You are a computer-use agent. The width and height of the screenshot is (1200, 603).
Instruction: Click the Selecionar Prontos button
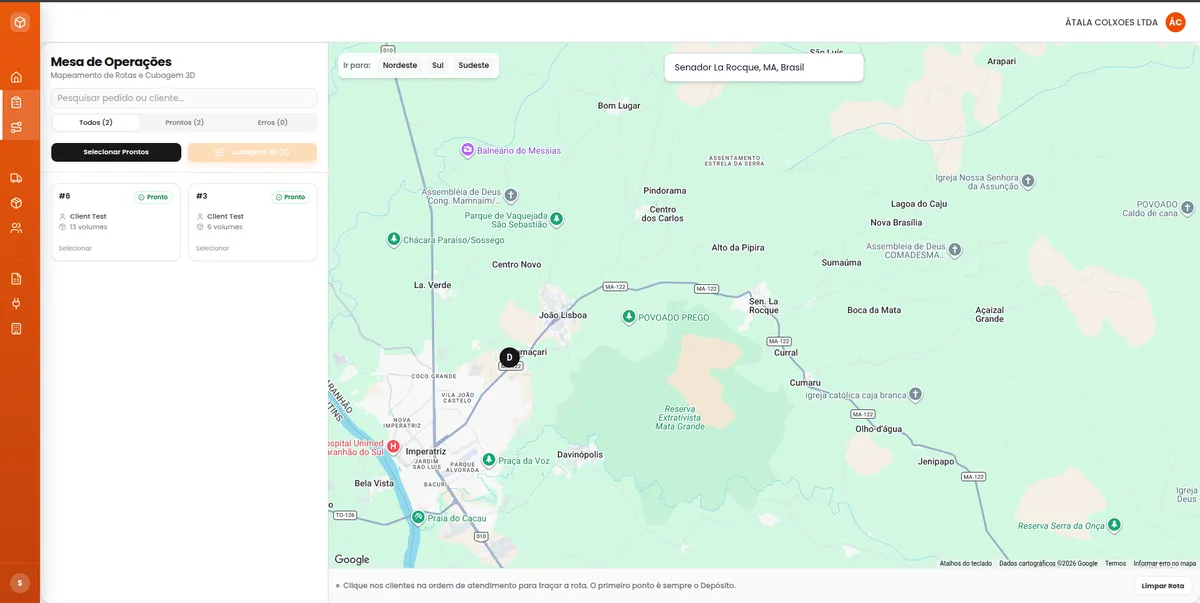point(116,152)
